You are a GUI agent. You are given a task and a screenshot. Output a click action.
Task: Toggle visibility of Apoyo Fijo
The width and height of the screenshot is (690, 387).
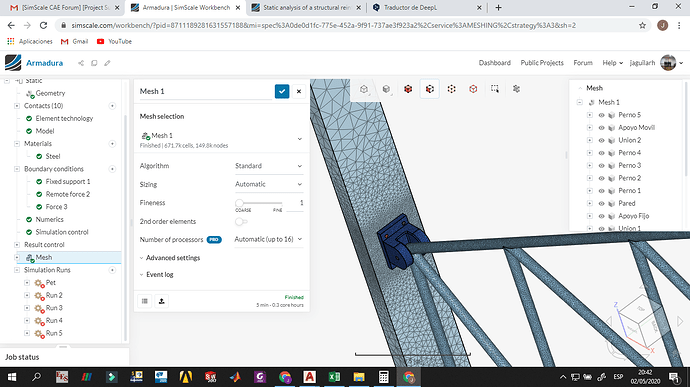[x=601, y=216]
